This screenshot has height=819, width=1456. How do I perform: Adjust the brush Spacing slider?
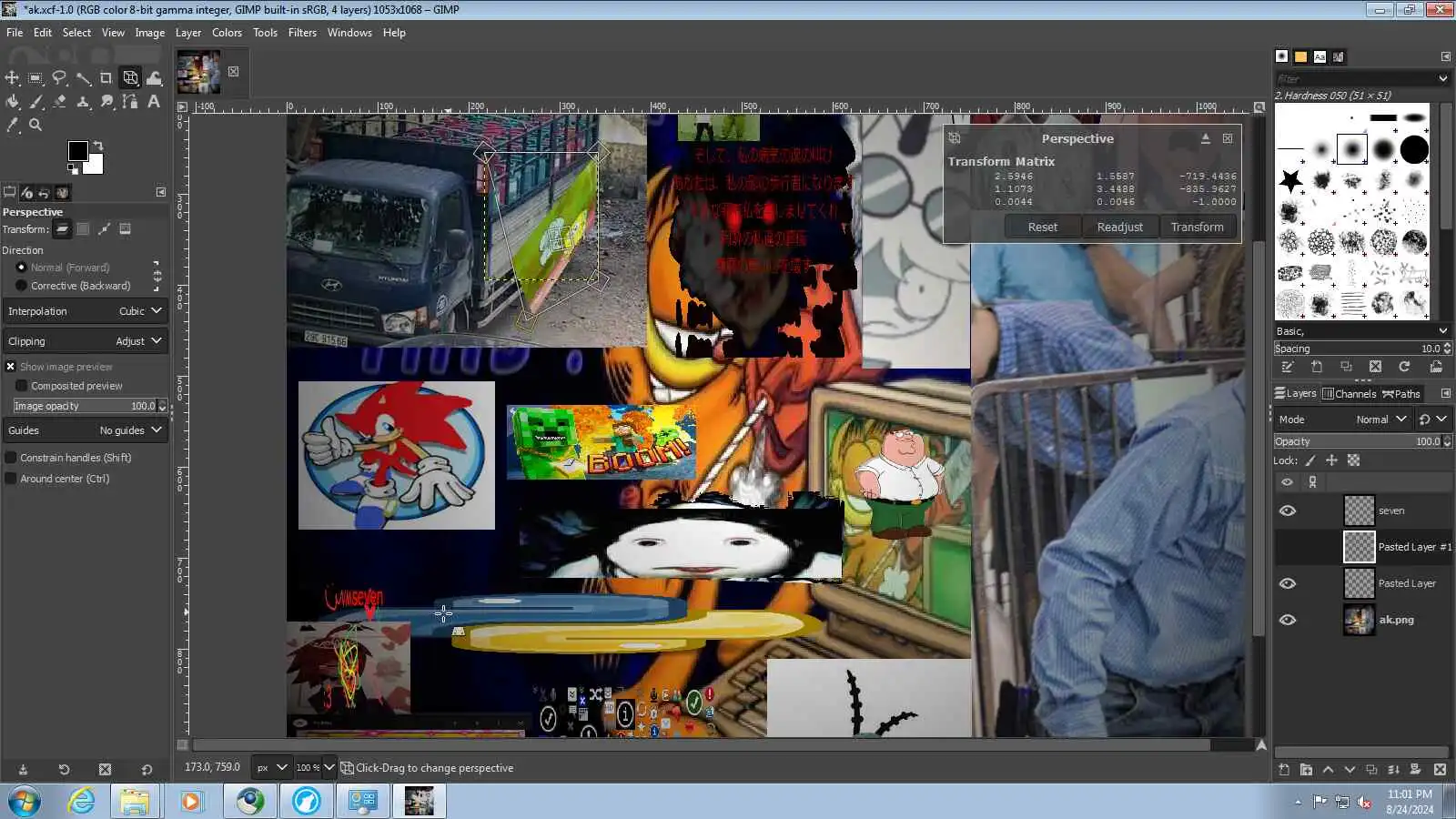click(1362, 349)
